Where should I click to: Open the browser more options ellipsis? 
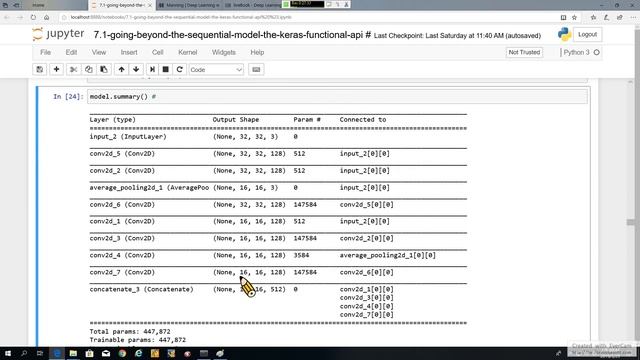tap(633, 17)
